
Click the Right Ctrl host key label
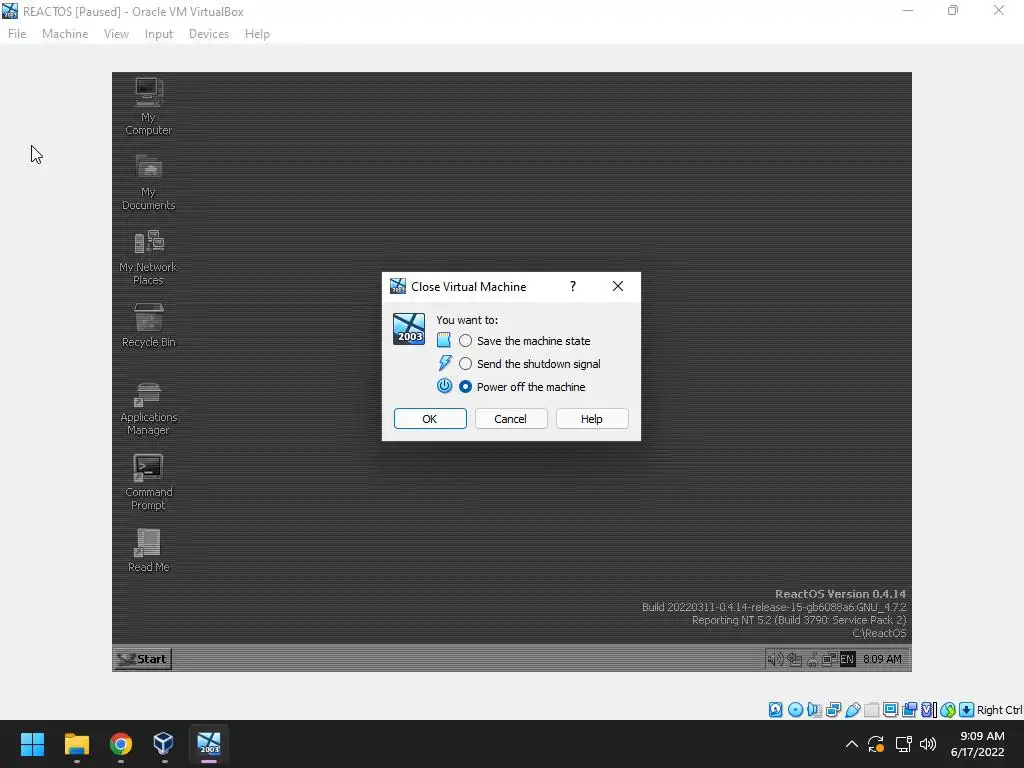pos(1000,710)
